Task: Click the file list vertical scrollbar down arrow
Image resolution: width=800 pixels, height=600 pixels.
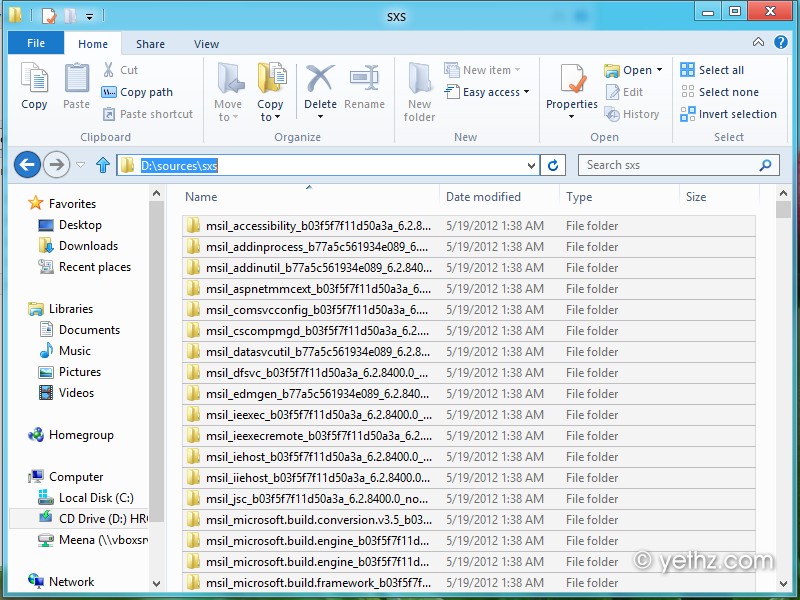Action: click(x=783, y=583)
